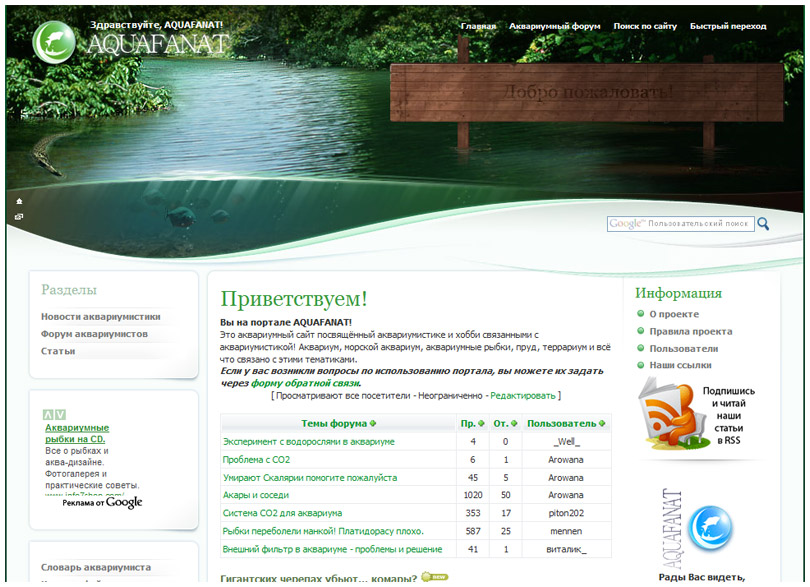Viewport: 810px width, 587px height.
Task: Open the Главная menu item
Action: [x=478, y=26]
